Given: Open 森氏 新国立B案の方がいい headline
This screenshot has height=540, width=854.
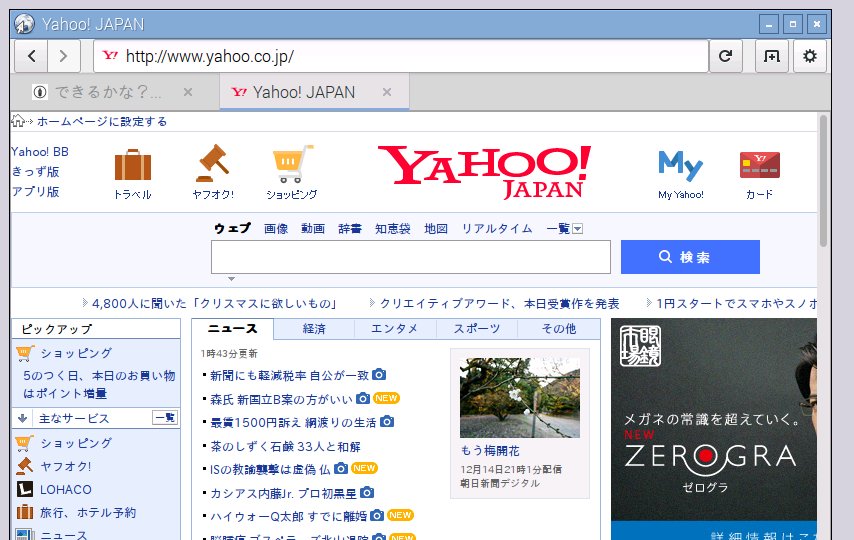Looking at the screenshot, I should 282,399.
